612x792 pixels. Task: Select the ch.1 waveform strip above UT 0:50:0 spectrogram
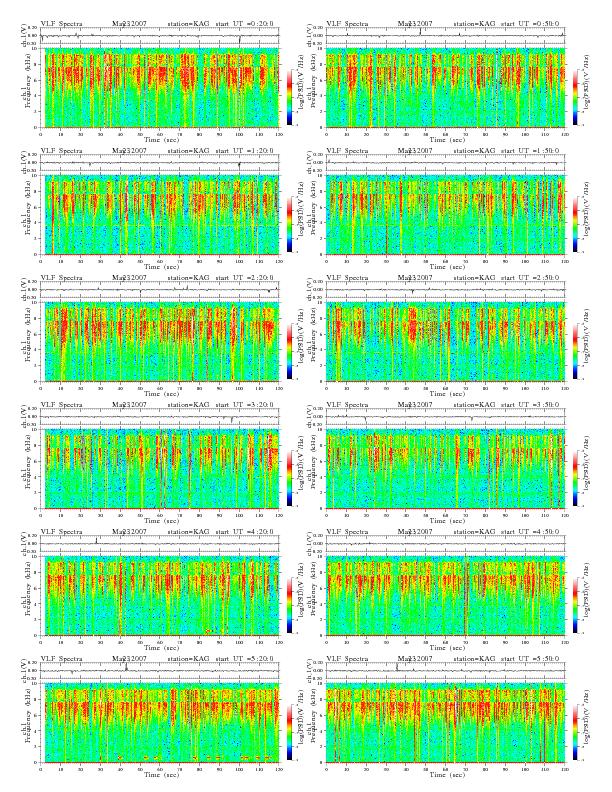(445, 36)
